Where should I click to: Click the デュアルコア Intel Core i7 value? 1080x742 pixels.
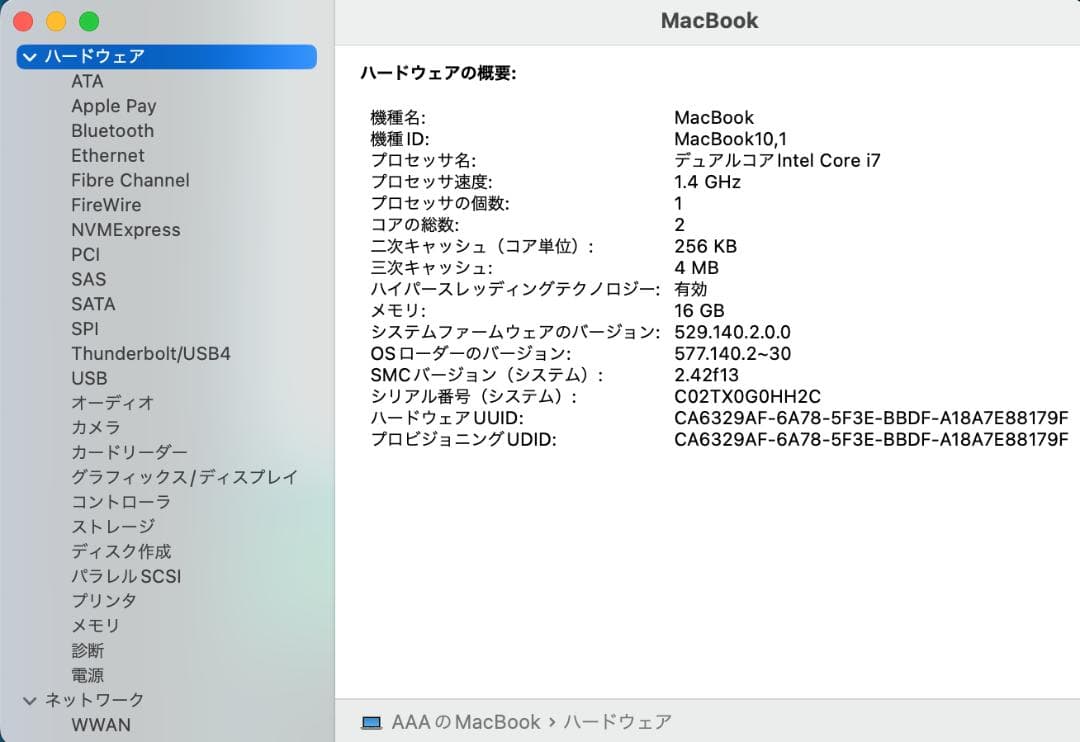[x=777, y=161]
